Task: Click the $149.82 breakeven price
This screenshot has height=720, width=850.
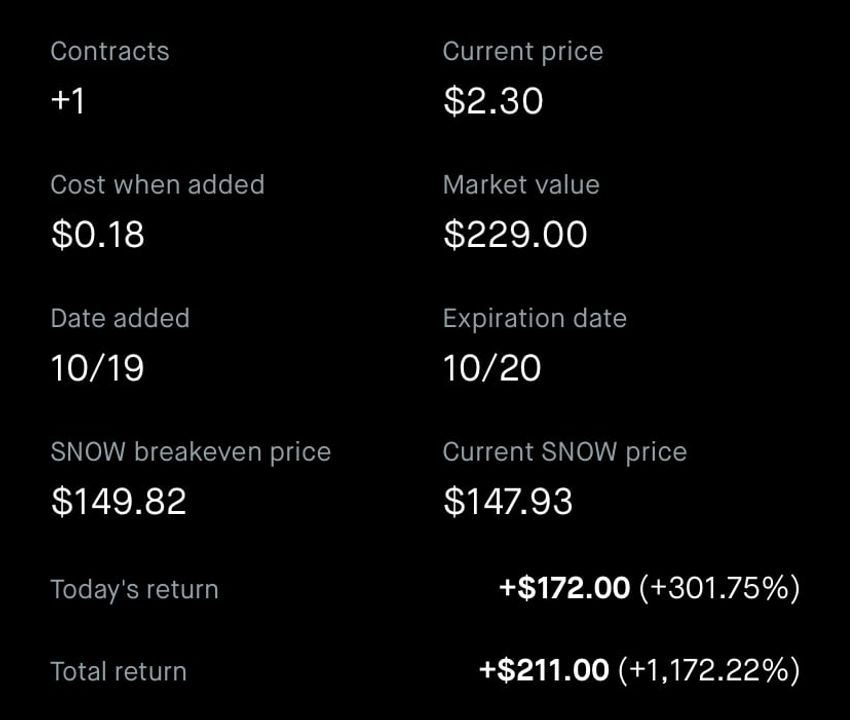Action: click(118, 501)
